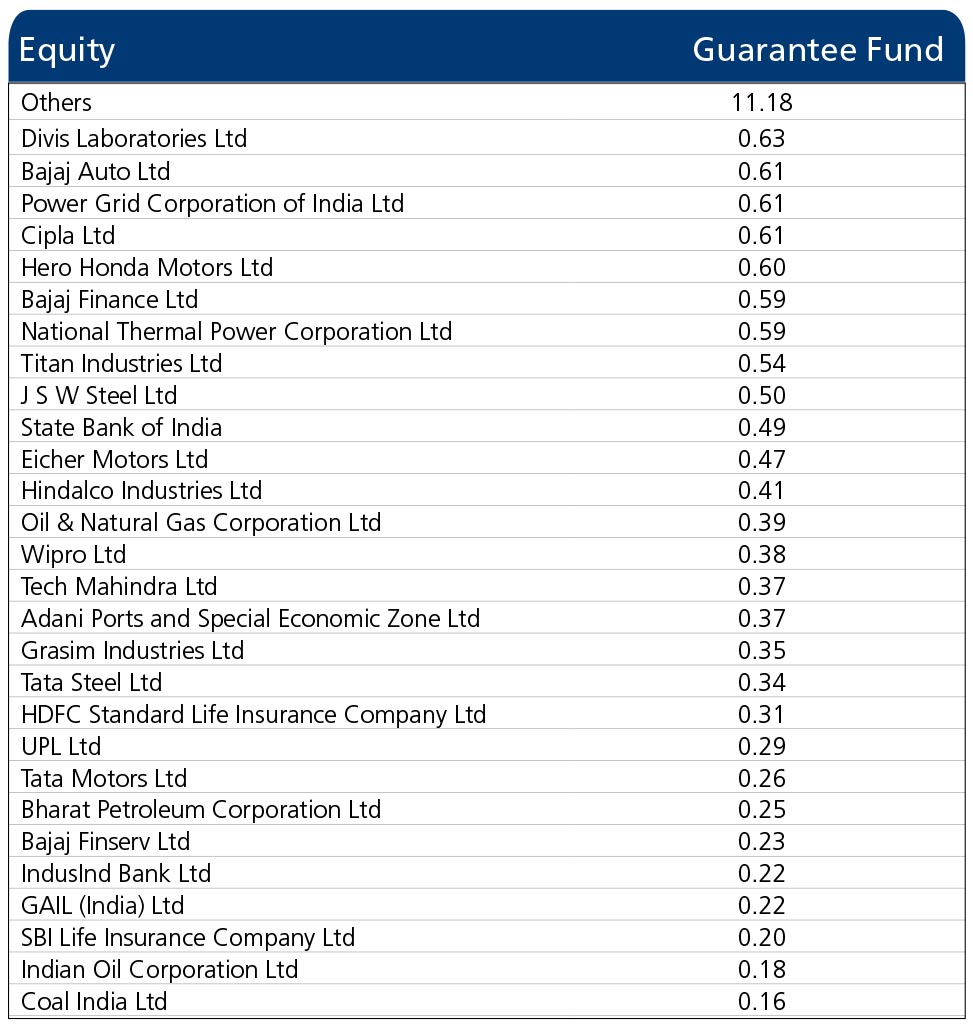Image resolution: width=973 pixels, height=1032 pixels.
Task: Click Bharat Petroleum Corporation Ltd
Action: coord(201,809)
